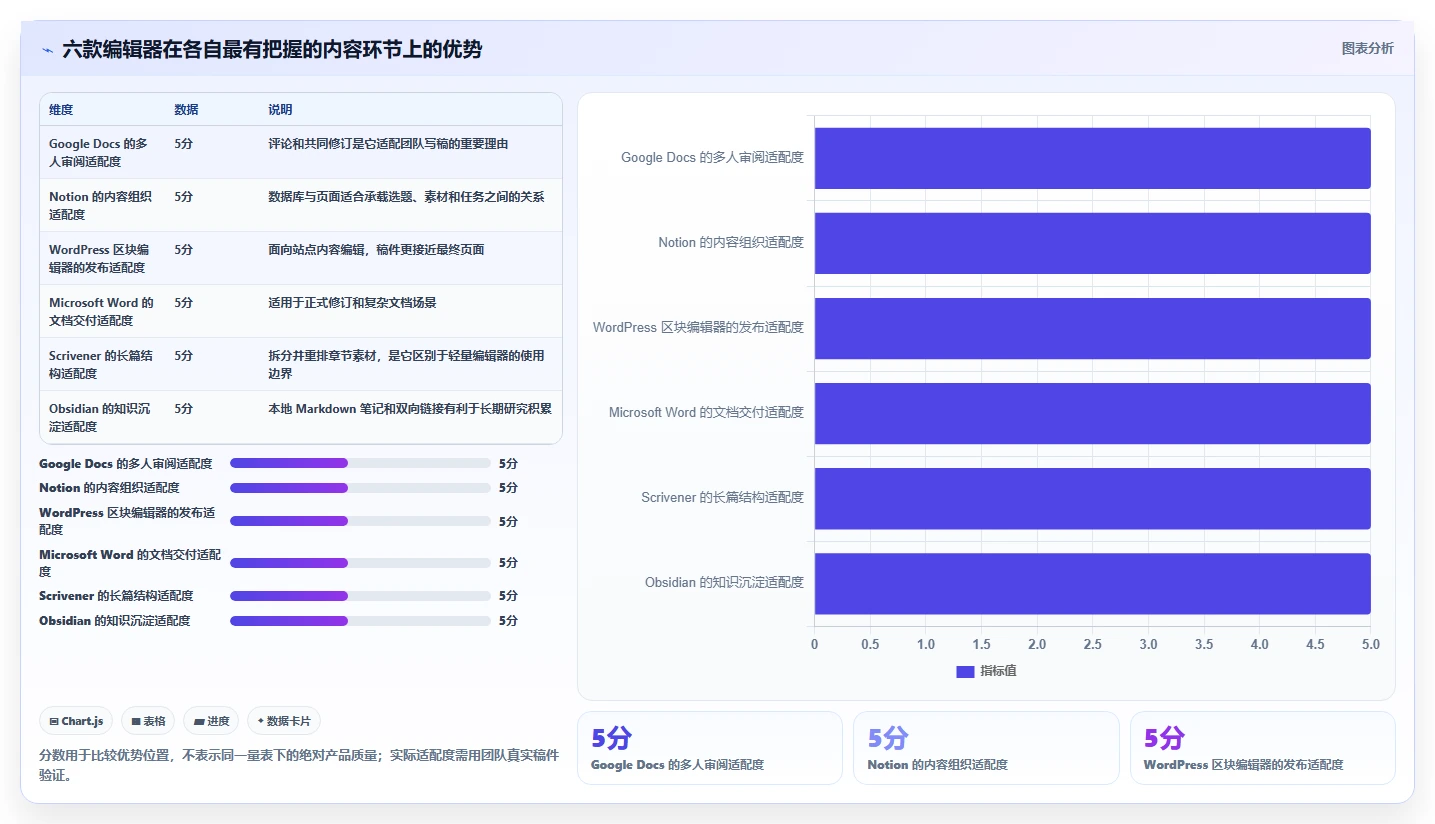
Task: Click the Notion bar in the chart
Action: (x=1092, y=243)
